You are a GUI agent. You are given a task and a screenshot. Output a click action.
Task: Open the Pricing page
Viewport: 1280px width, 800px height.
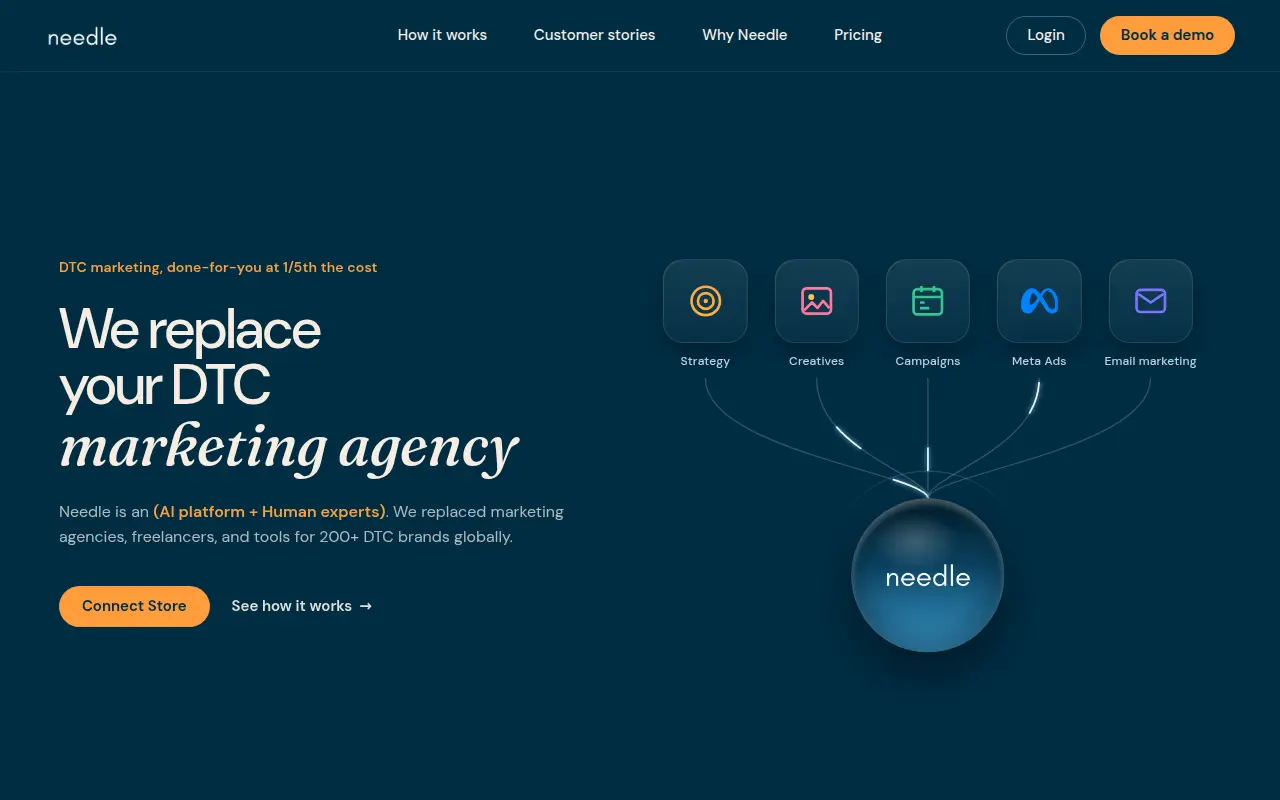click(x=858, y=35)
